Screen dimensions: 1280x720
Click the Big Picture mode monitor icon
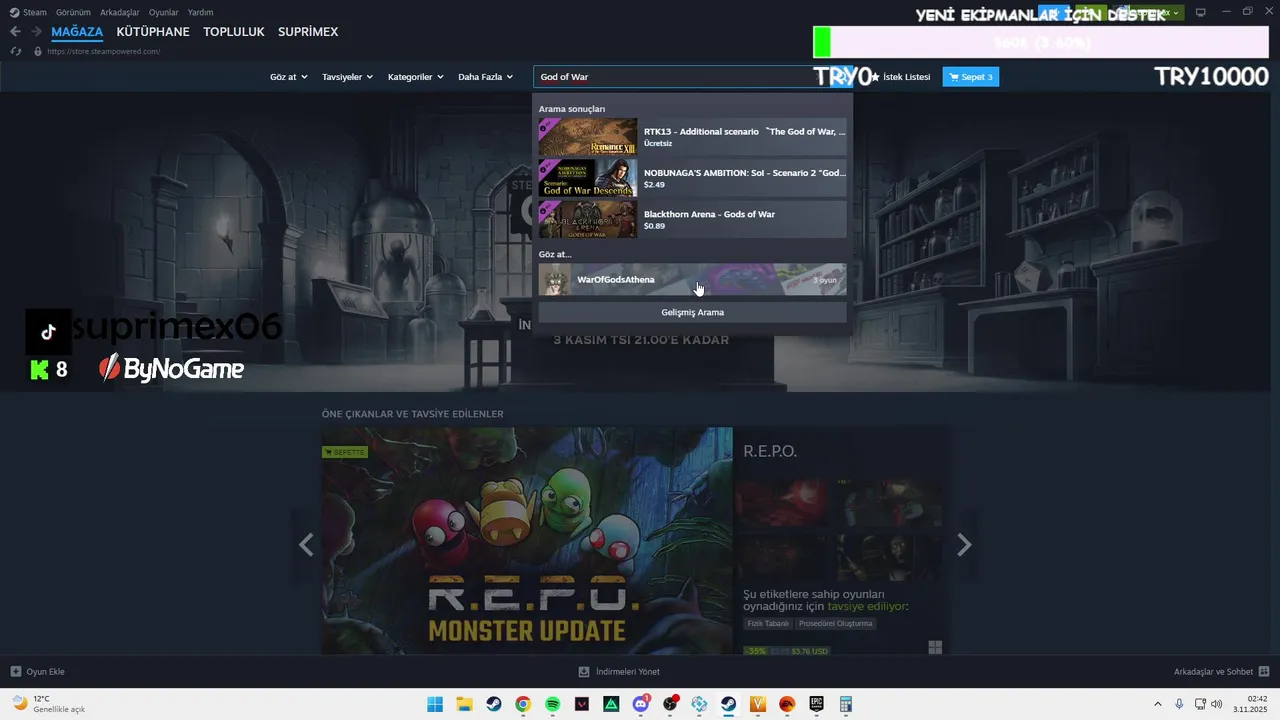pos(1201,12)
